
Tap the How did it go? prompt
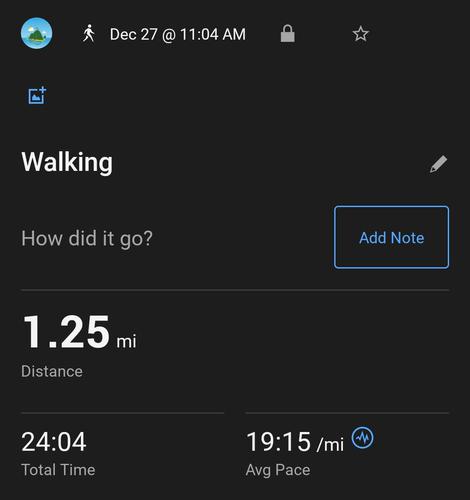87,238
